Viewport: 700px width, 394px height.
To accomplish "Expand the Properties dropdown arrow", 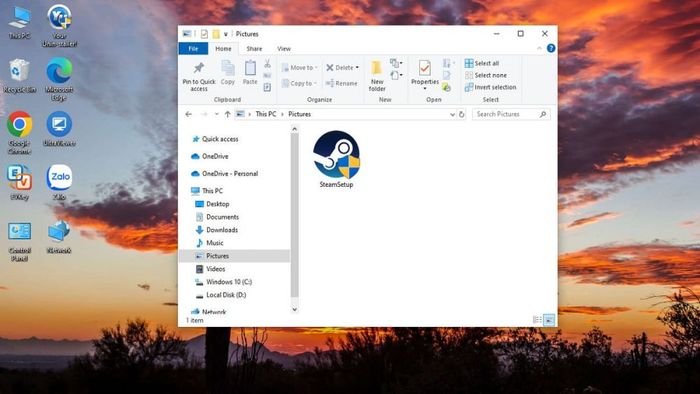I will (x=425, y=89).
